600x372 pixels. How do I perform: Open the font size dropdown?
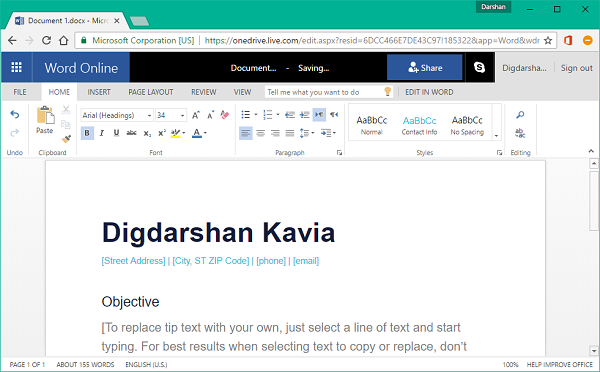(183, 115)
